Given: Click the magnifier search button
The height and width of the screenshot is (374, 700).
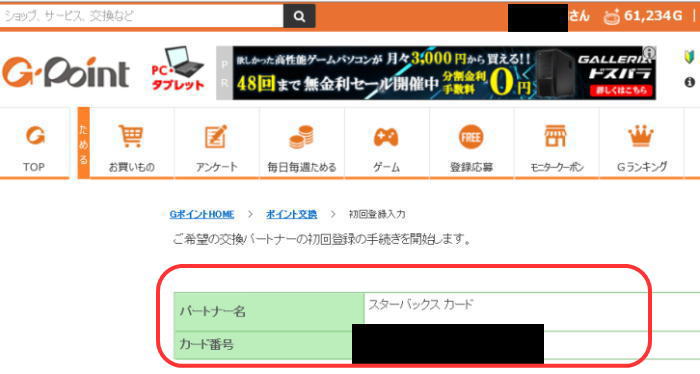Looking at the screenshot, I should (299, 16).
